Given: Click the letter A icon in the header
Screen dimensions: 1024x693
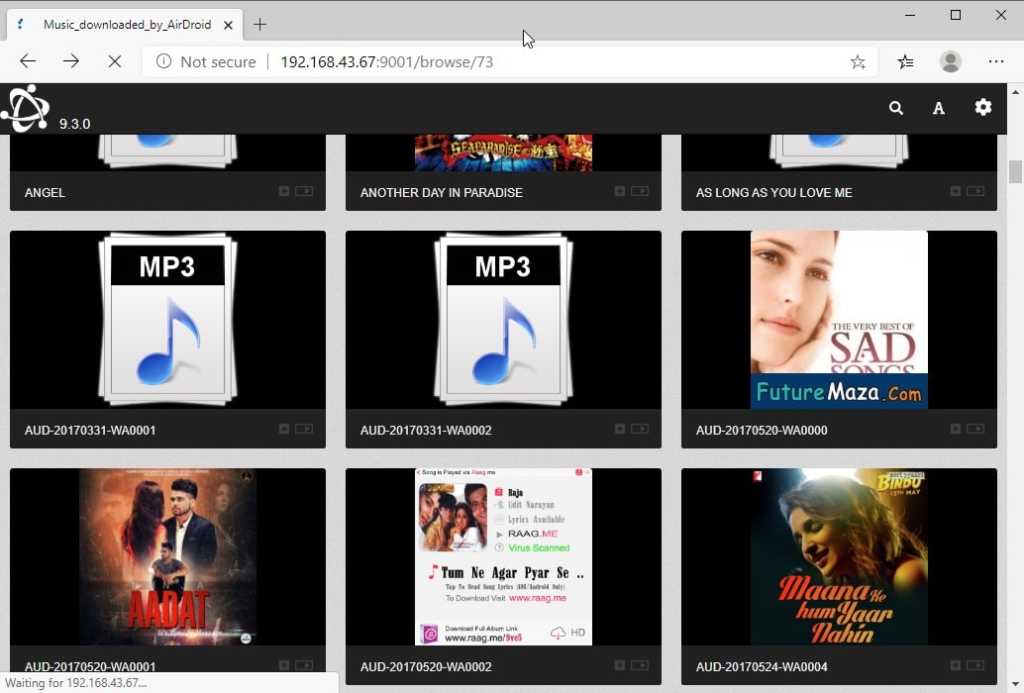Looking at the screenshot, I should [x=938, y=108].
